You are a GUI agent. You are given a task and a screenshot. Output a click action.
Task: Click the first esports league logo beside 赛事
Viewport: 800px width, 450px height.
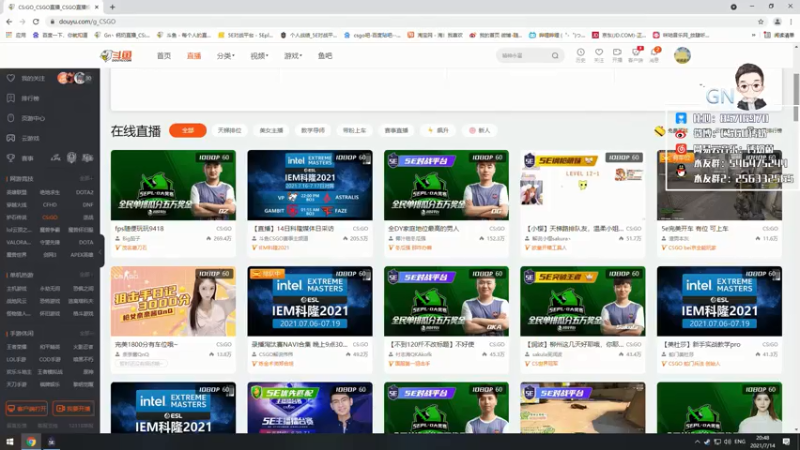point(55,158)
